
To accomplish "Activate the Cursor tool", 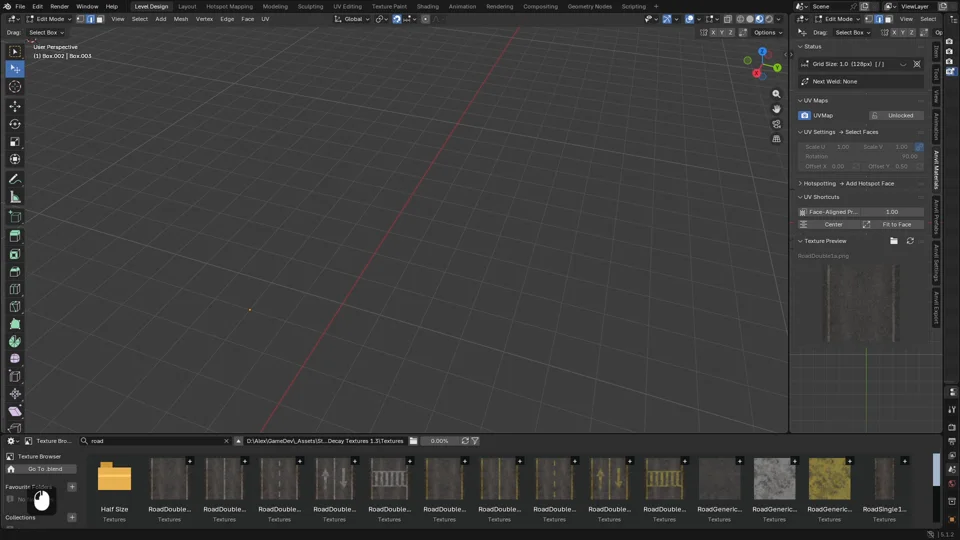I will click(x=15, y=87).
